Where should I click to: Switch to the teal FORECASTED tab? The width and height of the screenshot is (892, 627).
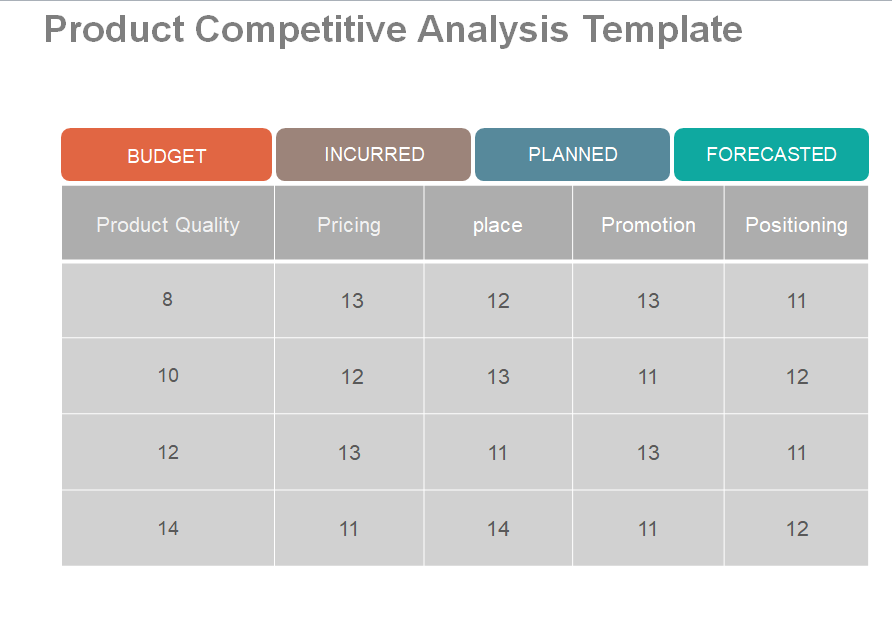(771, 154)
